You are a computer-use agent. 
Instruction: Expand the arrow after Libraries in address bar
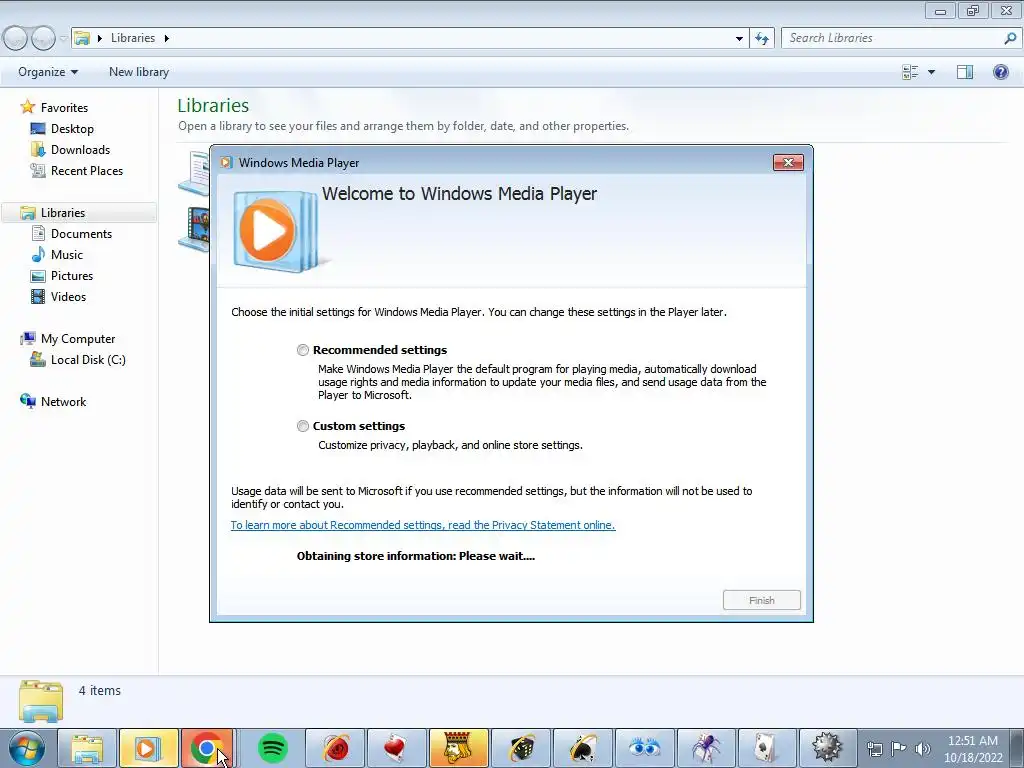pyautogui.click(x=167, y=38)
